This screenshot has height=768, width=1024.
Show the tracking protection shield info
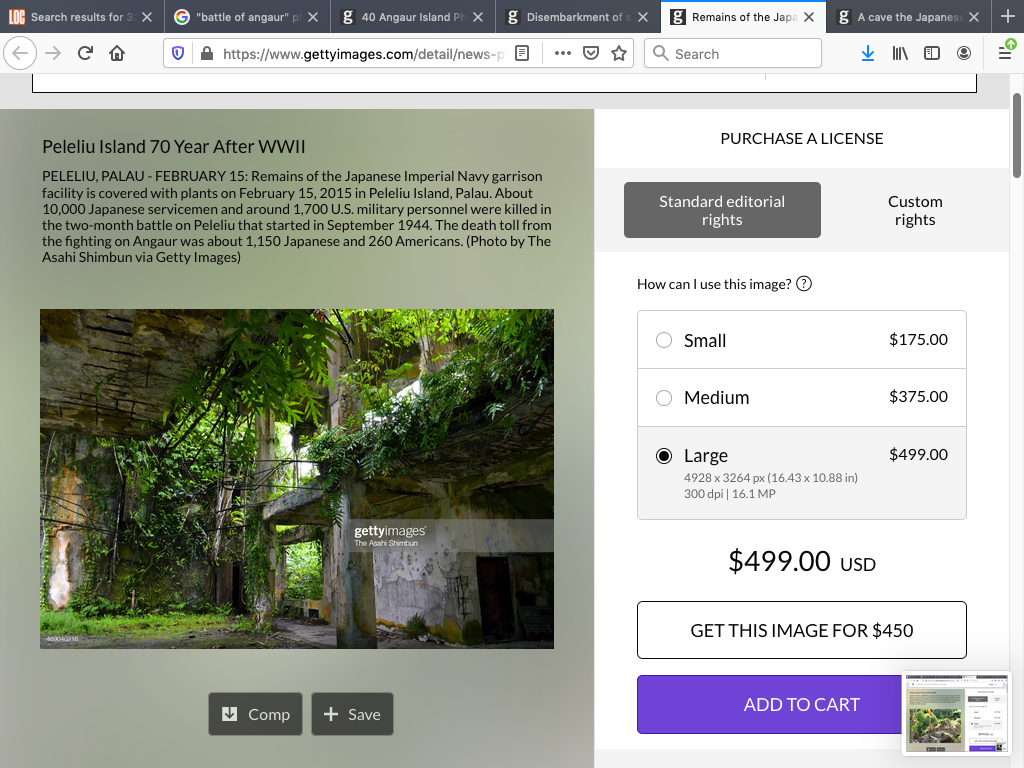point(179,54)
